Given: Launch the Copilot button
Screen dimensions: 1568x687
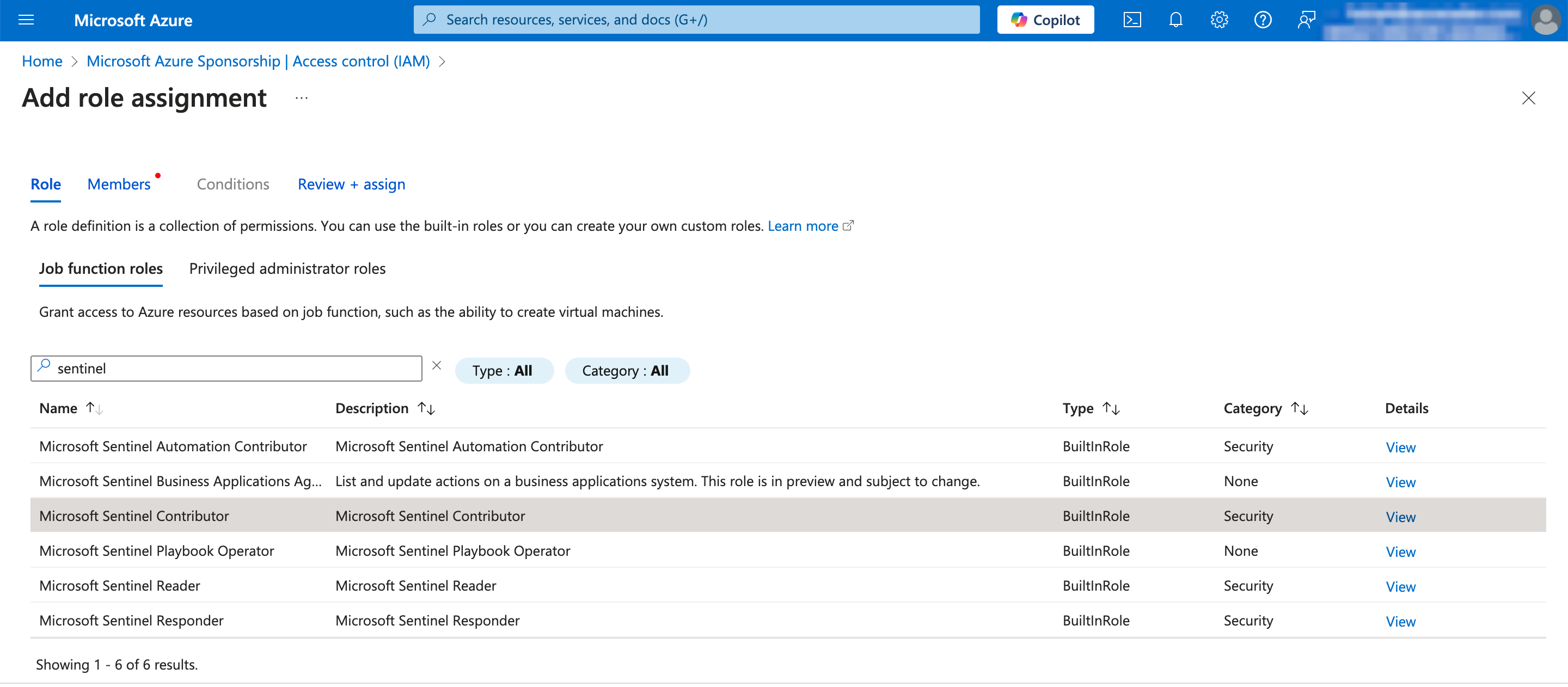Looking at the screenshot, I should coord(1045,20).
